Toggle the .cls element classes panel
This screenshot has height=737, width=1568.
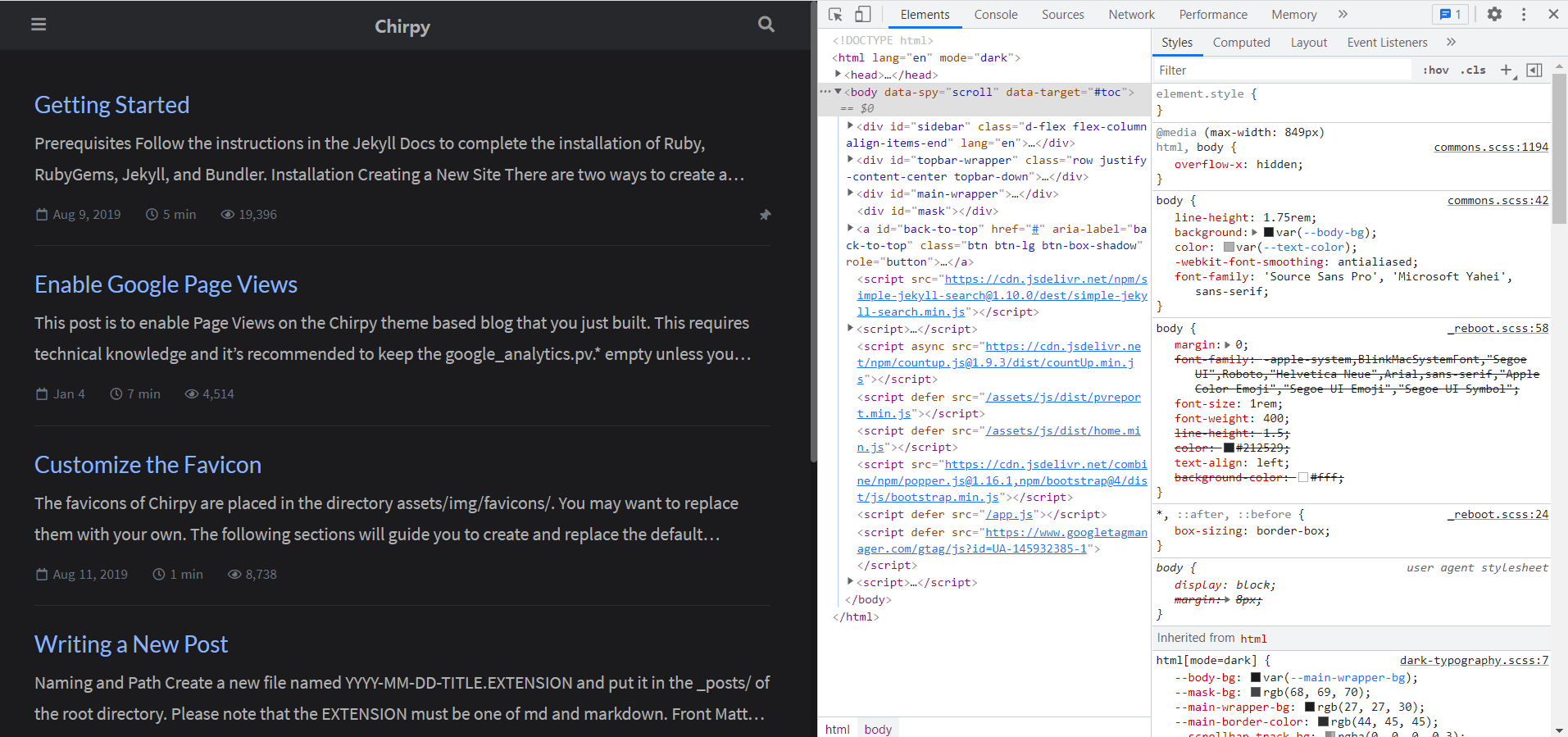(1473, 71)
